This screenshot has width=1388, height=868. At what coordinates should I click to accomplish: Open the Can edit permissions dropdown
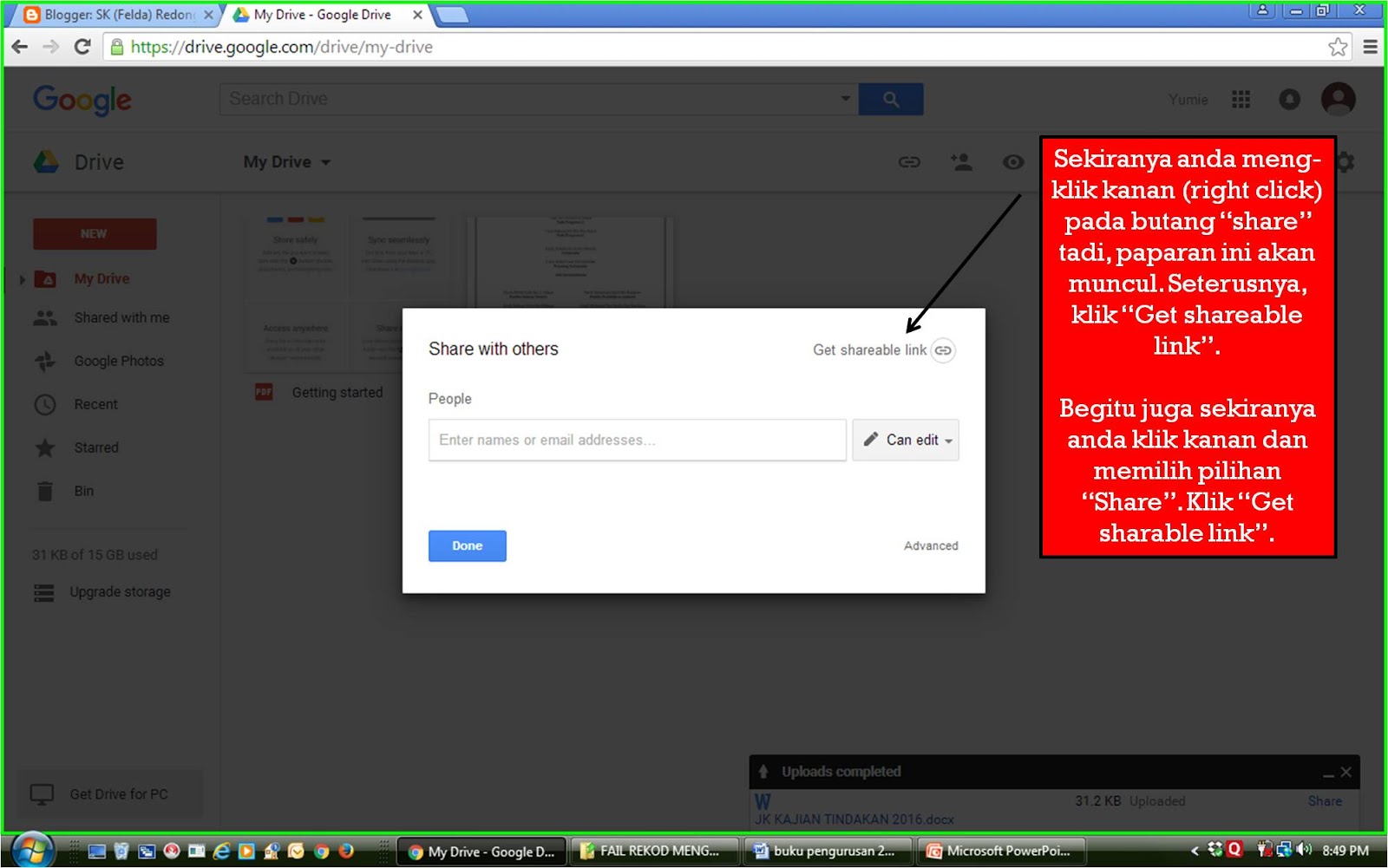tap(906, 440)
